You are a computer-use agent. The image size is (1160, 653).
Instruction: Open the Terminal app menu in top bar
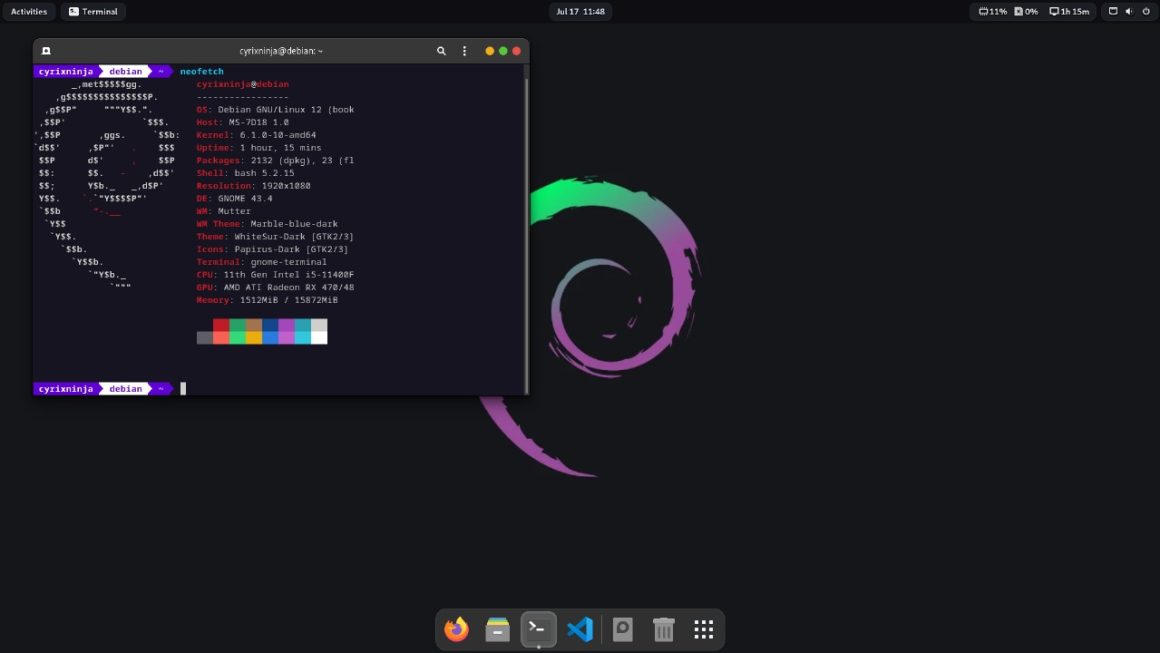[x=93, y=12]
